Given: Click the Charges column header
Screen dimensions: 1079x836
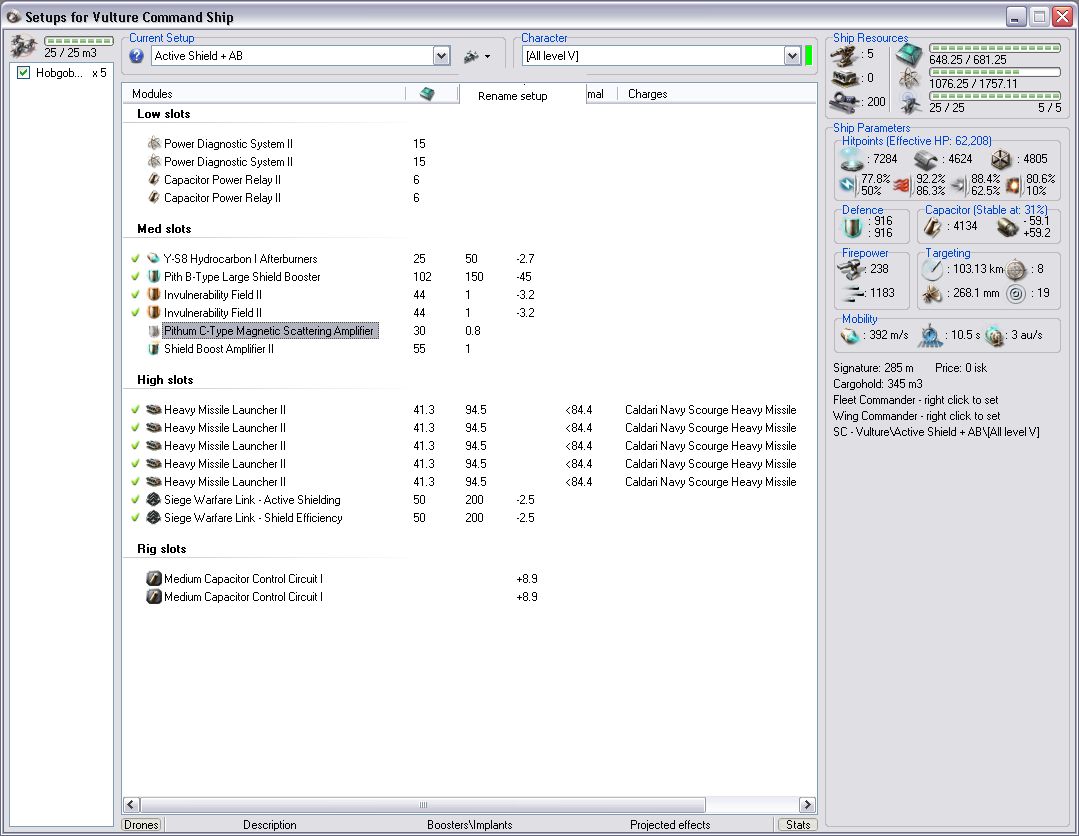Looking at the screenshot, I should (648, 94).
